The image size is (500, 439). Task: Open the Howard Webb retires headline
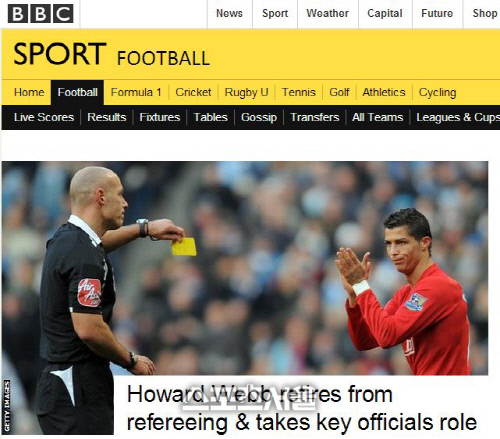(x=302, y=408)
